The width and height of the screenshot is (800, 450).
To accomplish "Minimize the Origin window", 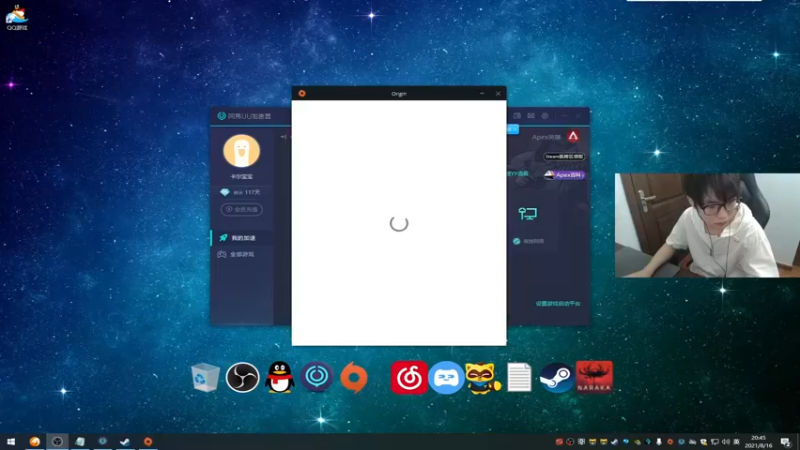I will (482, 93).
